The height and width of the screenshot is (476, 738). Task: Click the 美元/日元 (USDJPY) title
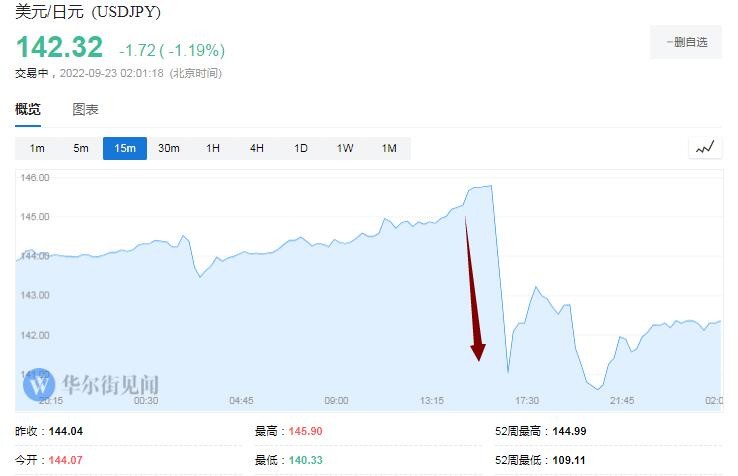[88, 13]
